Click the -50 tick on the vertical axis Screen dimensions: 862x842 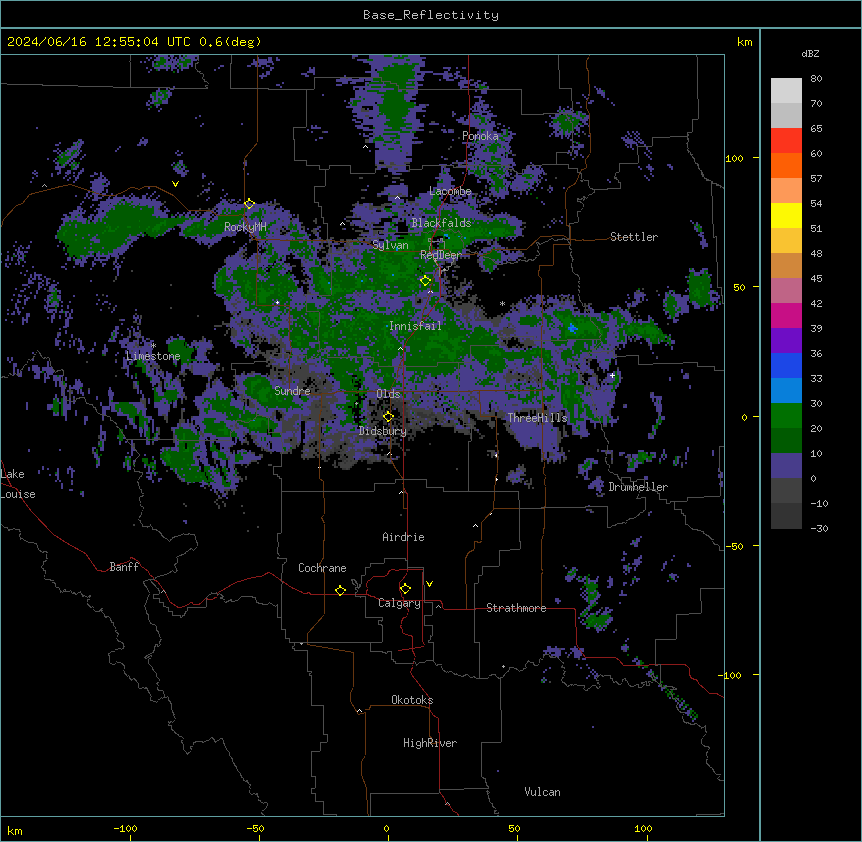point(734,546)
